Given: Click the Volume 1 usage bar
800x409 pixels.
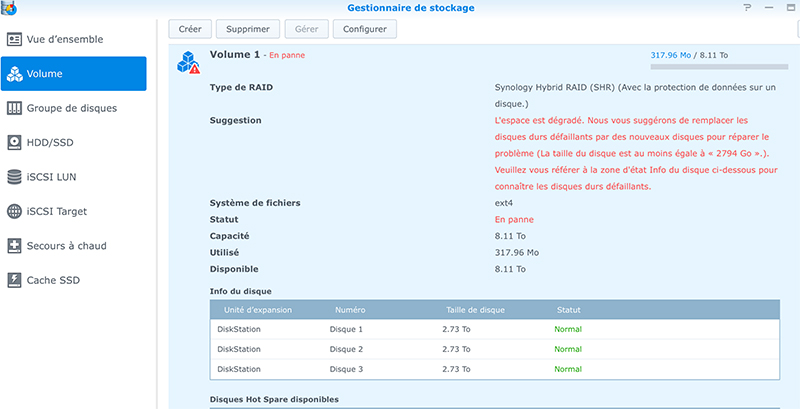Looking at the screenshot, I should 713,68.
